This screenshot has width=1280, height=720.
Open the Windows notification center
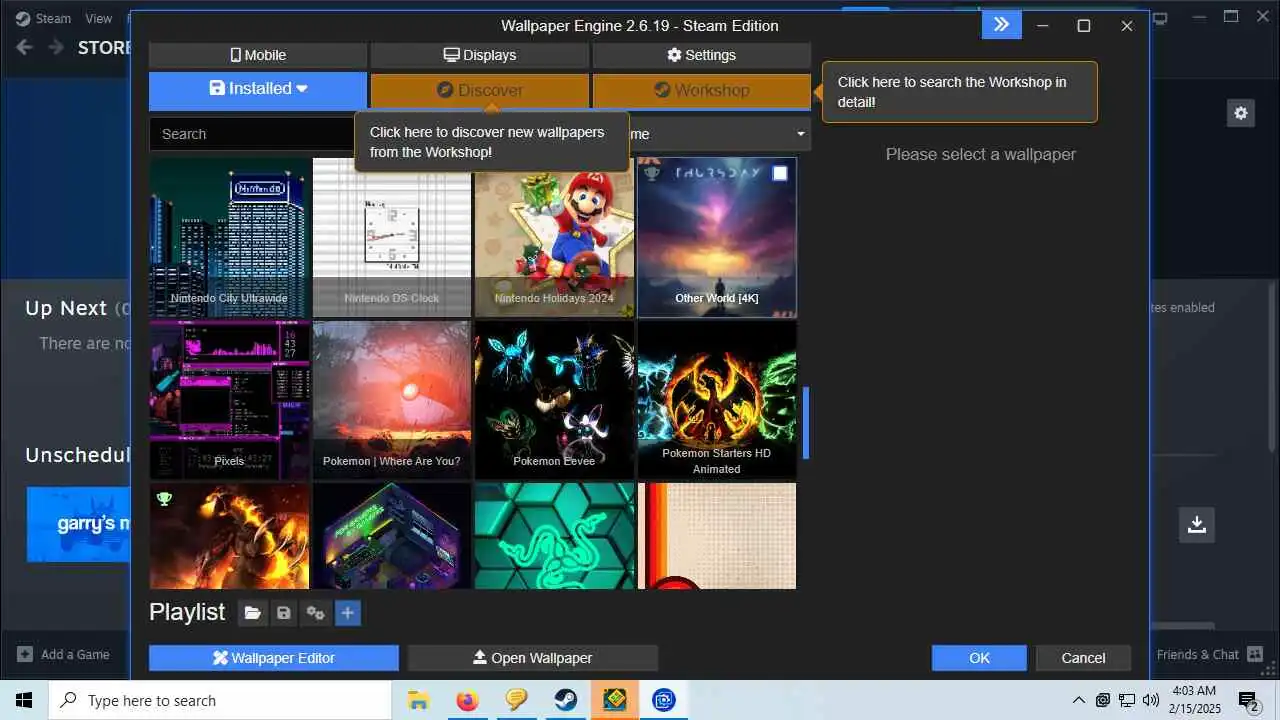pos(1249,700)
